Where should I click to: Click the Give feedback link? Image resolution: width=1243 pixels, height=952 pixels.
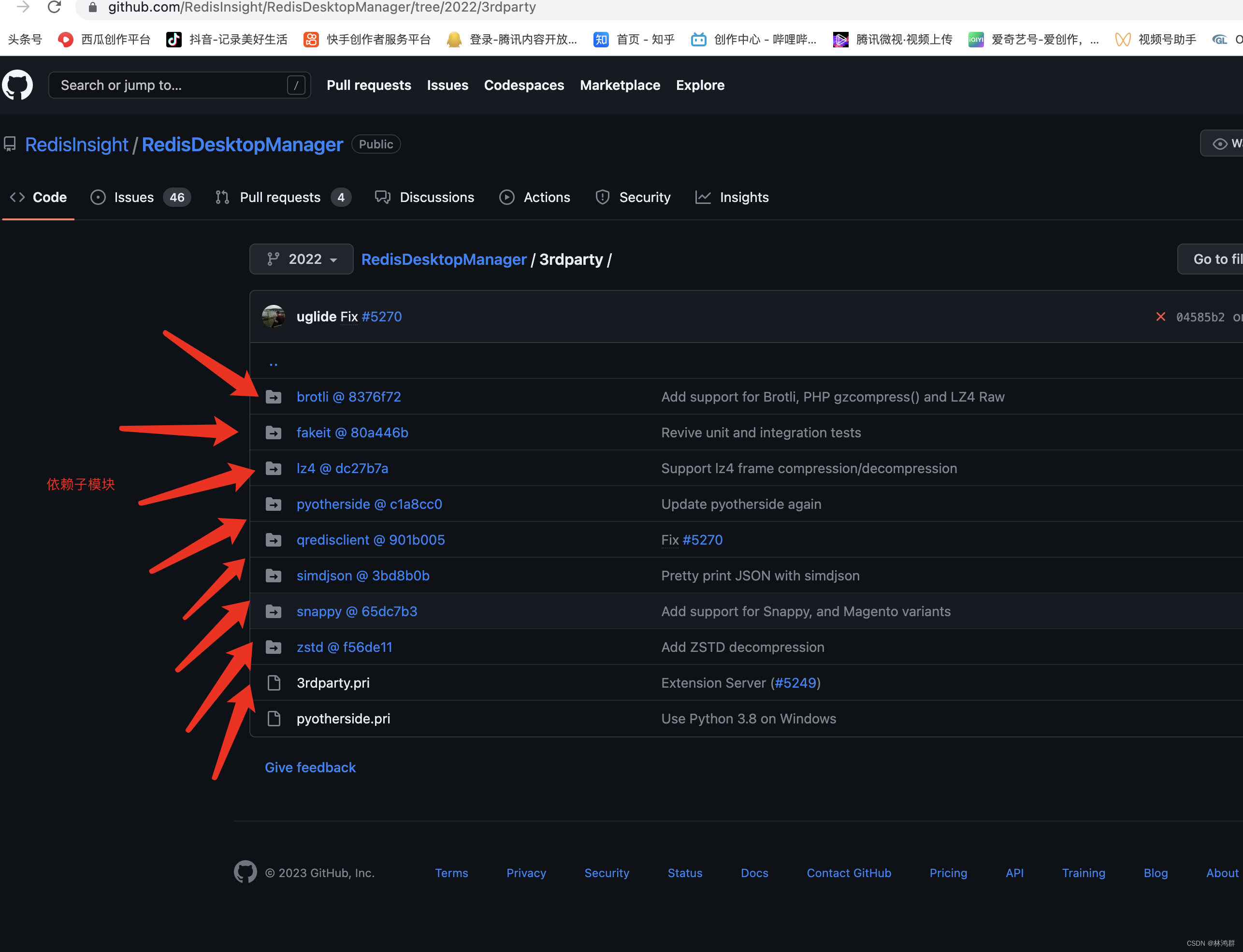tap(310, 767)
